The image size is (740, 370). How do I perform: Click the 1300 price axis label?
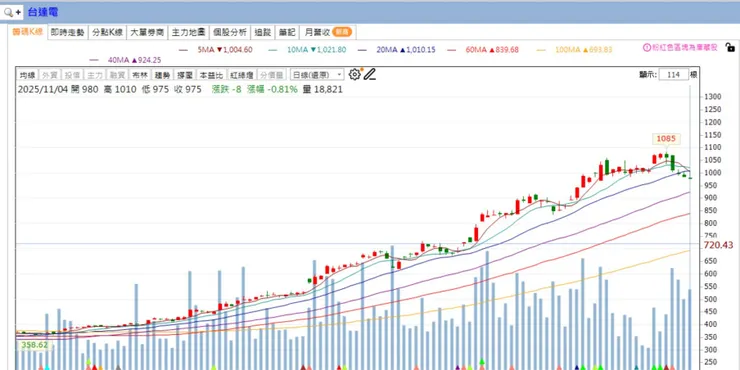click(x=712, y=97)
